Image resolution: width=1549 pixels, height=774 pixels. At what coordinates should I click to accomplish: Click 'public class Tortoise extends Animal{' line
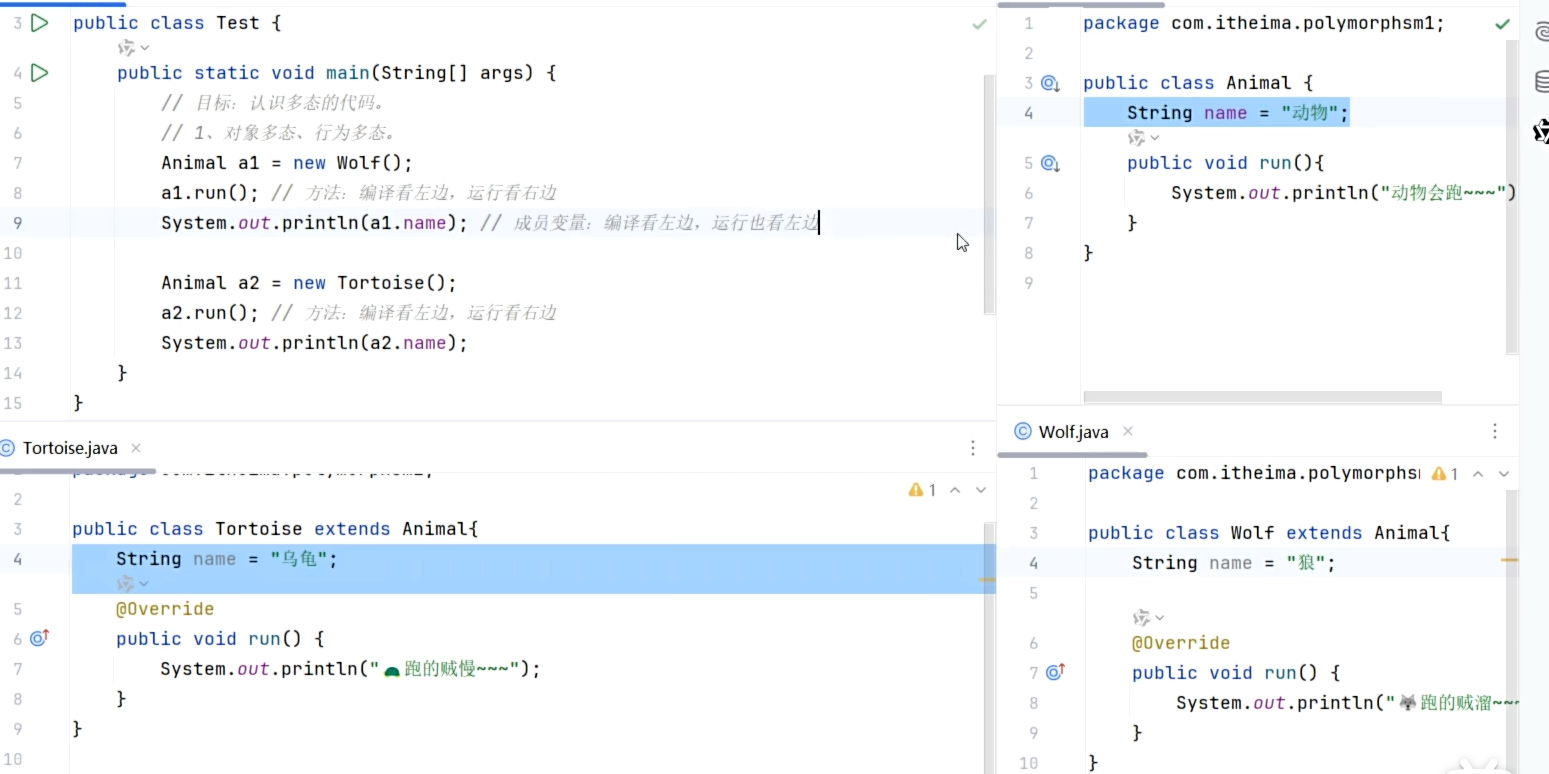(x=275, y=529)
